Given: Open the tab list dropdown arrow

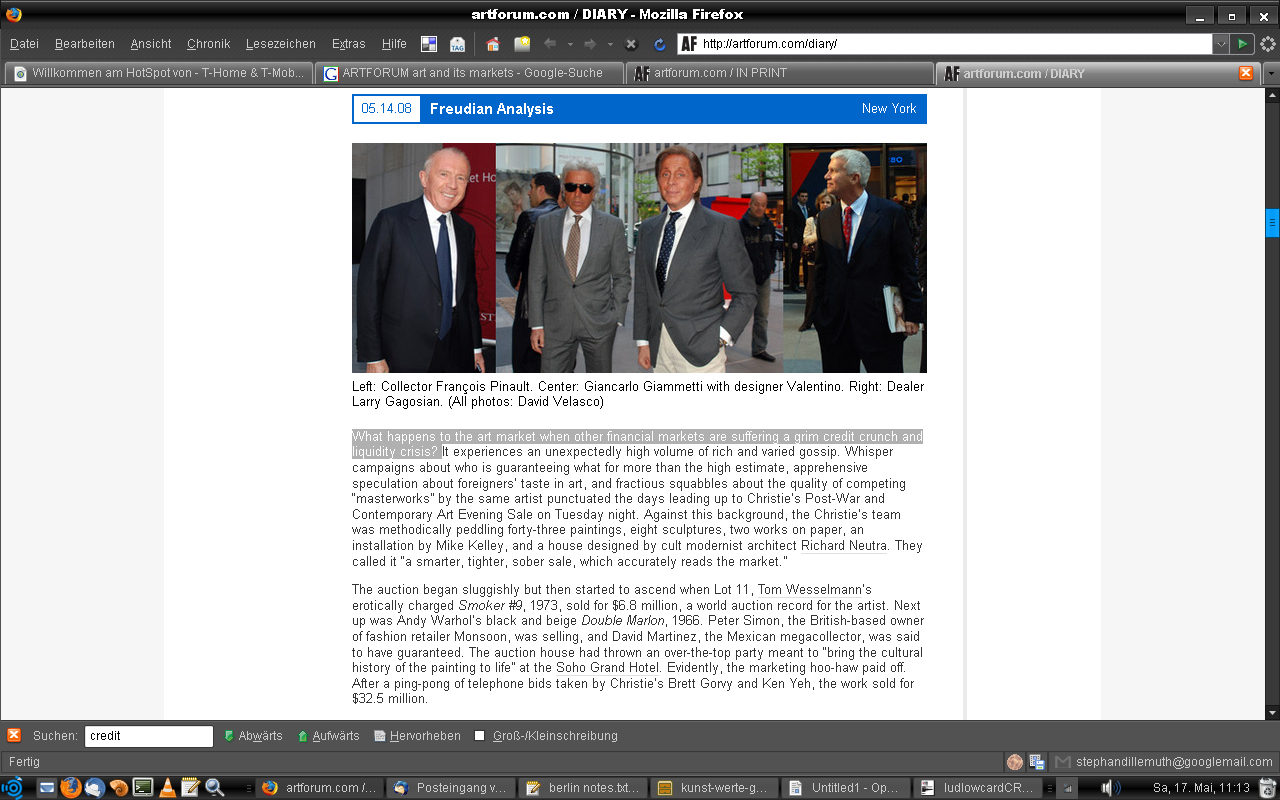Looking at the screenshot, I should (1271, 73).
